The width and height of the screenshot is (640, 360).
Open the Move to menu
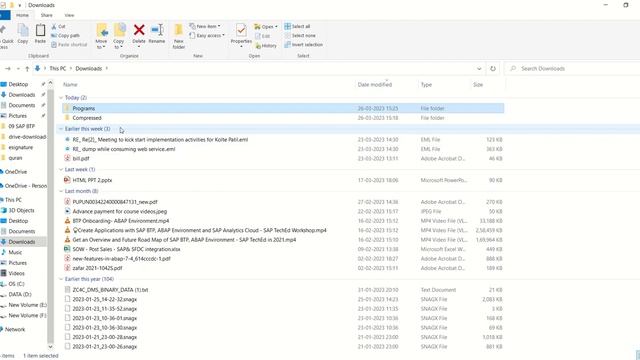click(101, 36)
